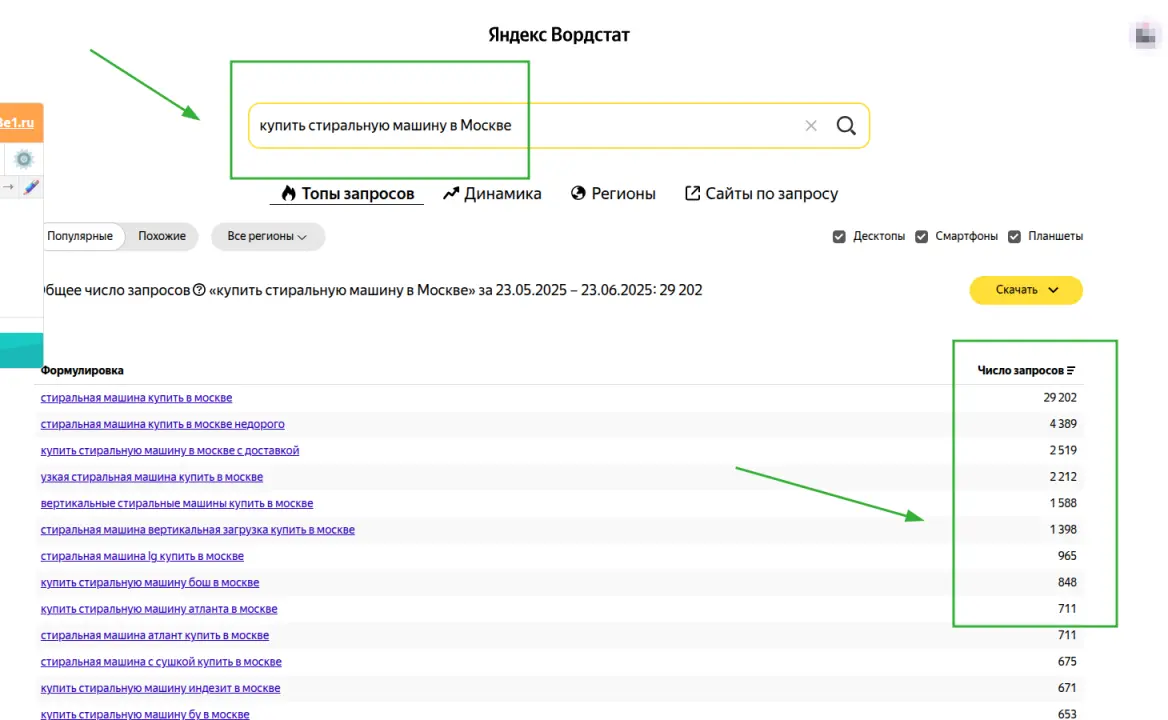Click the magnifying glass search icon
This screenshot has height=720, width=1168.
pyautogui.click(x=845, y=126)
